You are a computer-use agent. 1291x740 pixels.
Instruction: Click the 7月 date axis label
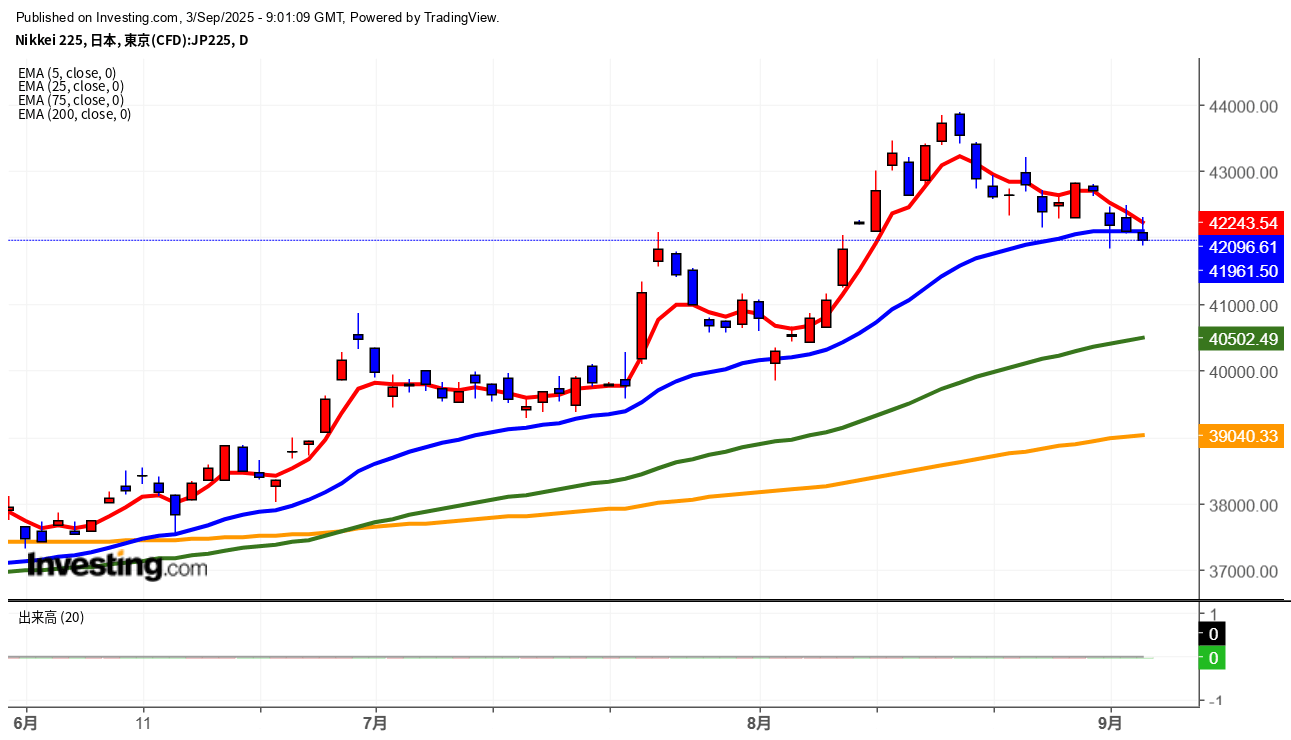[376, 722]
